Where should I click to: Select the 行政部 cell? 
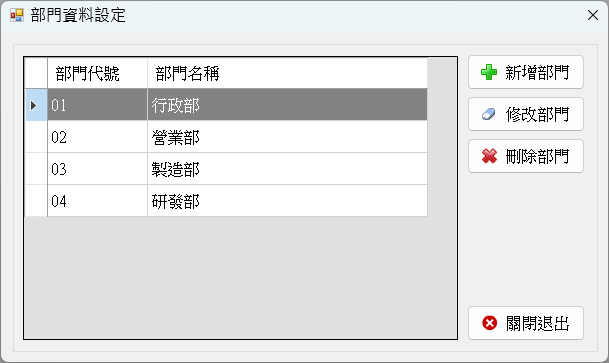[287, 105]
